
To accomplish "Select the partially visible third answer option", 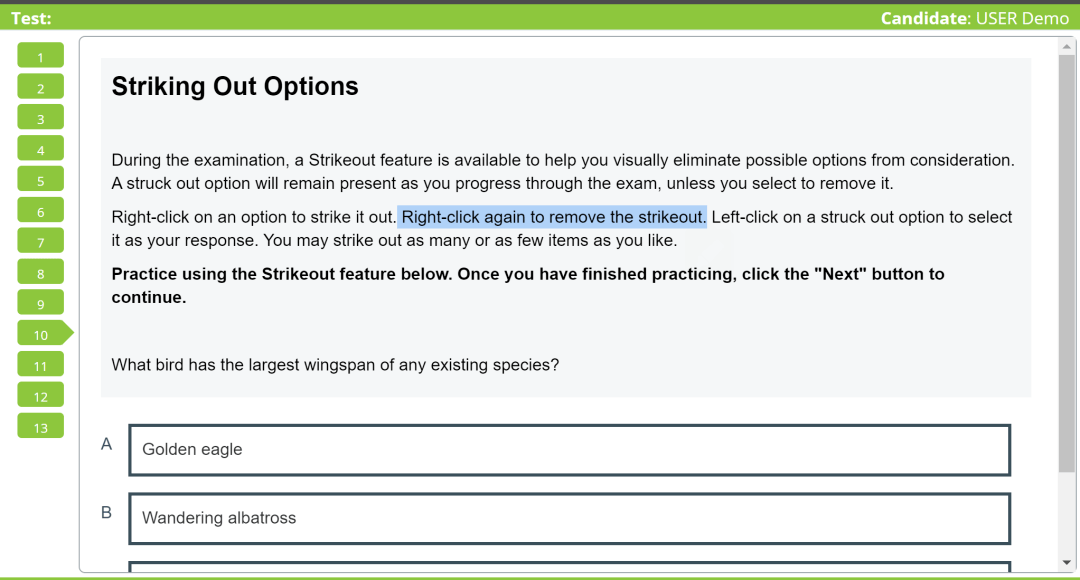I will tap(570, 566).
